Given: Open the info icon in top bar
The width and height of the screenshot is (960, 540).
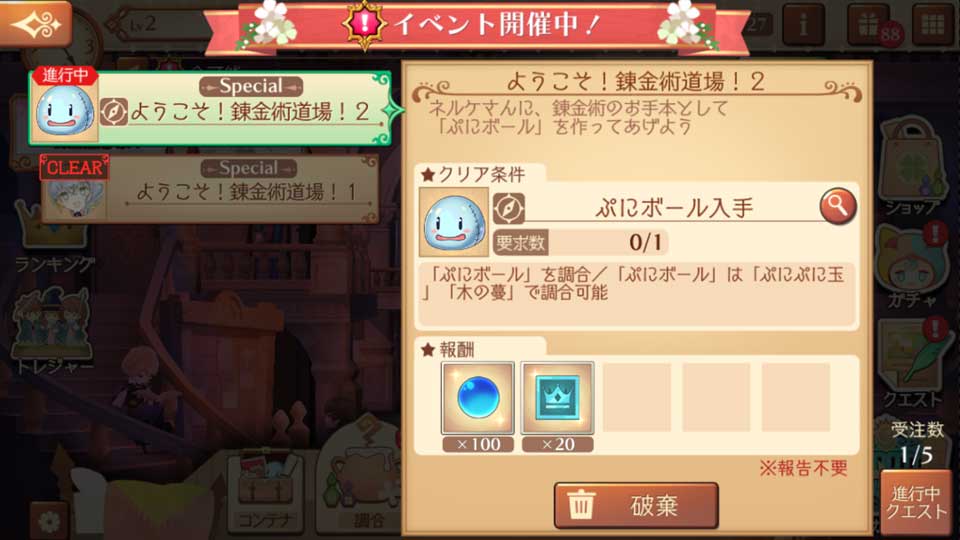Looking at the screenshot, I should click(803, 24).
